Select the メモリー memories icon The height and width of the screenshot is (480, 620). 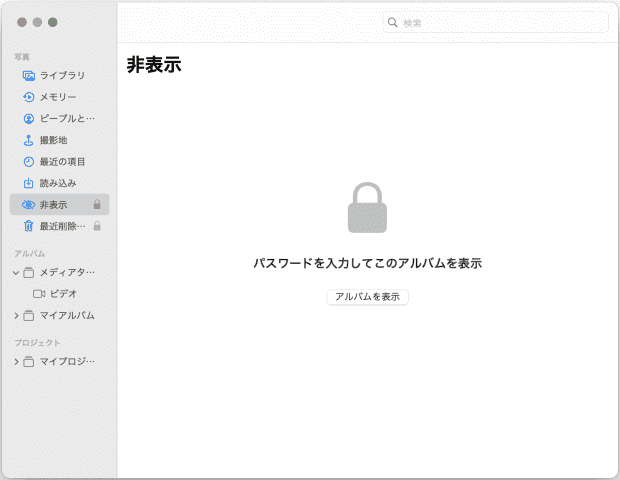coord(28,97)
